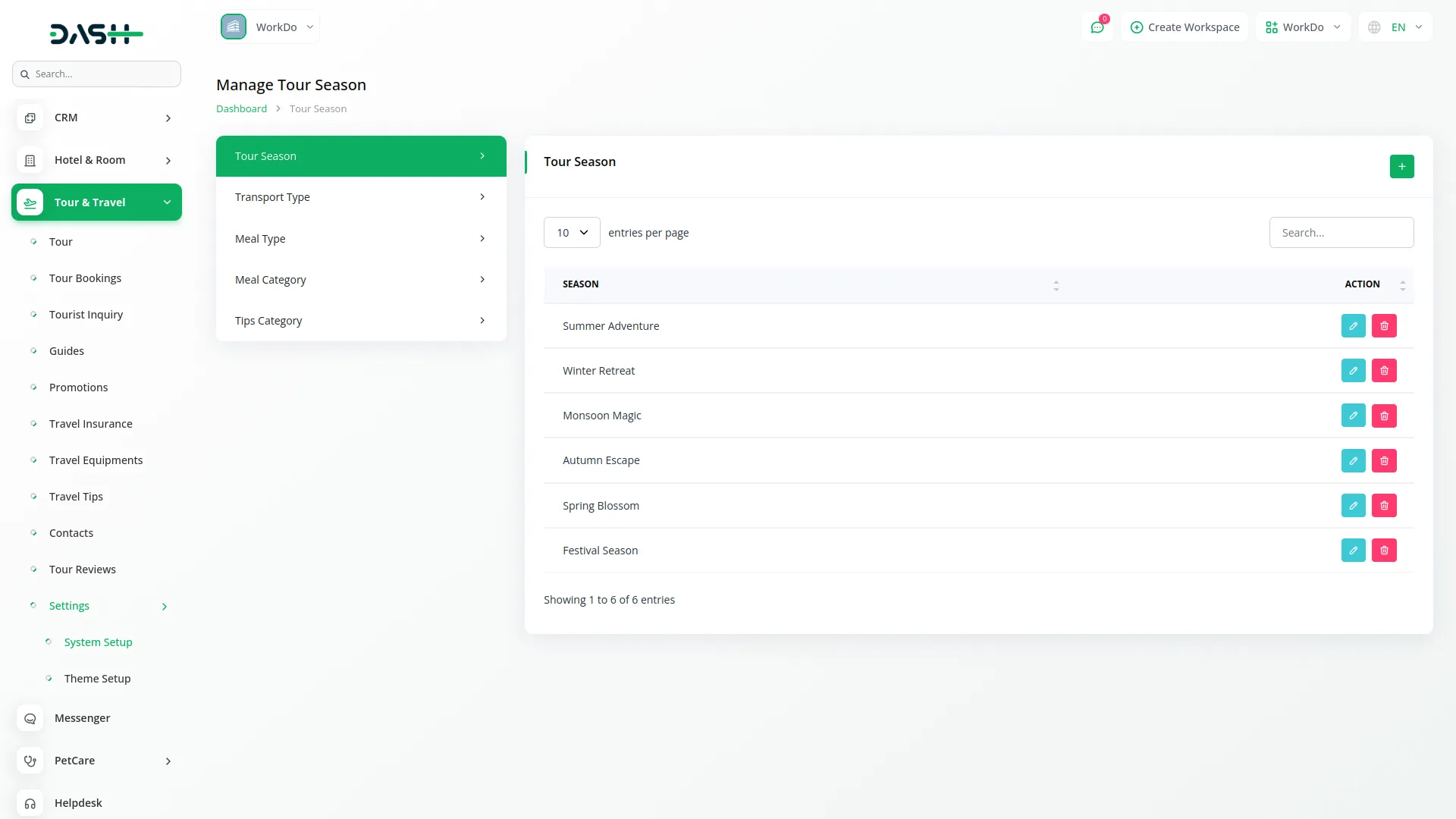The image size is (1456, 819).
Task: Expand the EN language dropdown
Action: tap(1395, 27)
